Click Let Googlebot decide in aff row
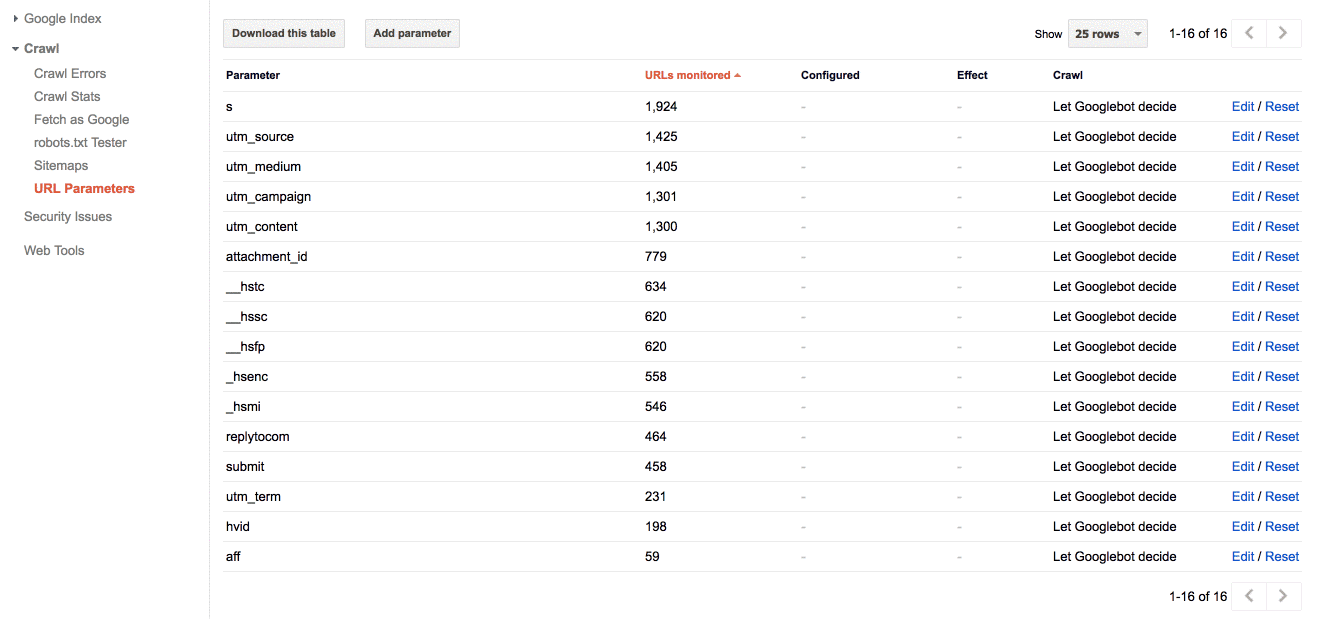The height and width of the screenshot is (619, 1340). coord(1115,556)
